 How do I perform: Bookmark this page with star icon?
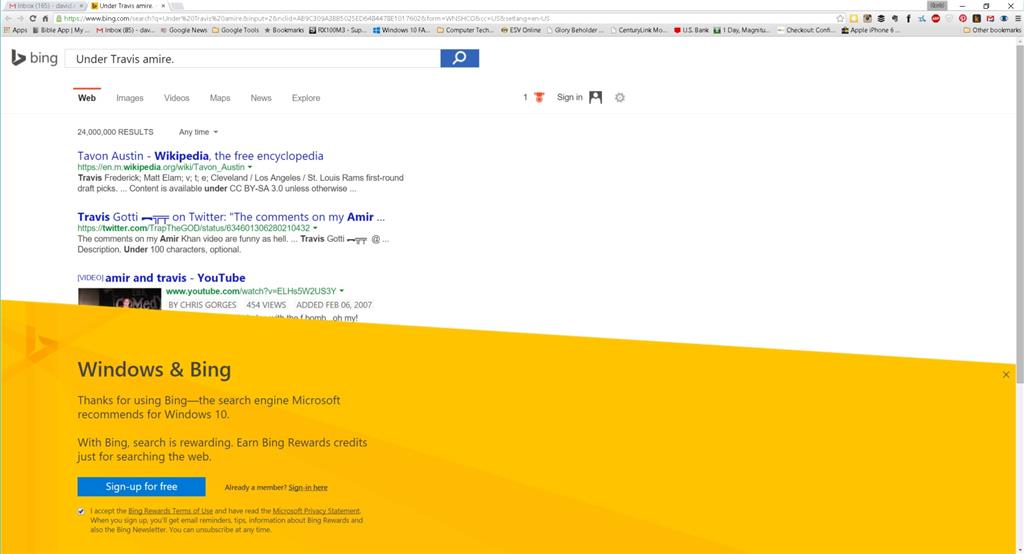[x=840, y=18]
